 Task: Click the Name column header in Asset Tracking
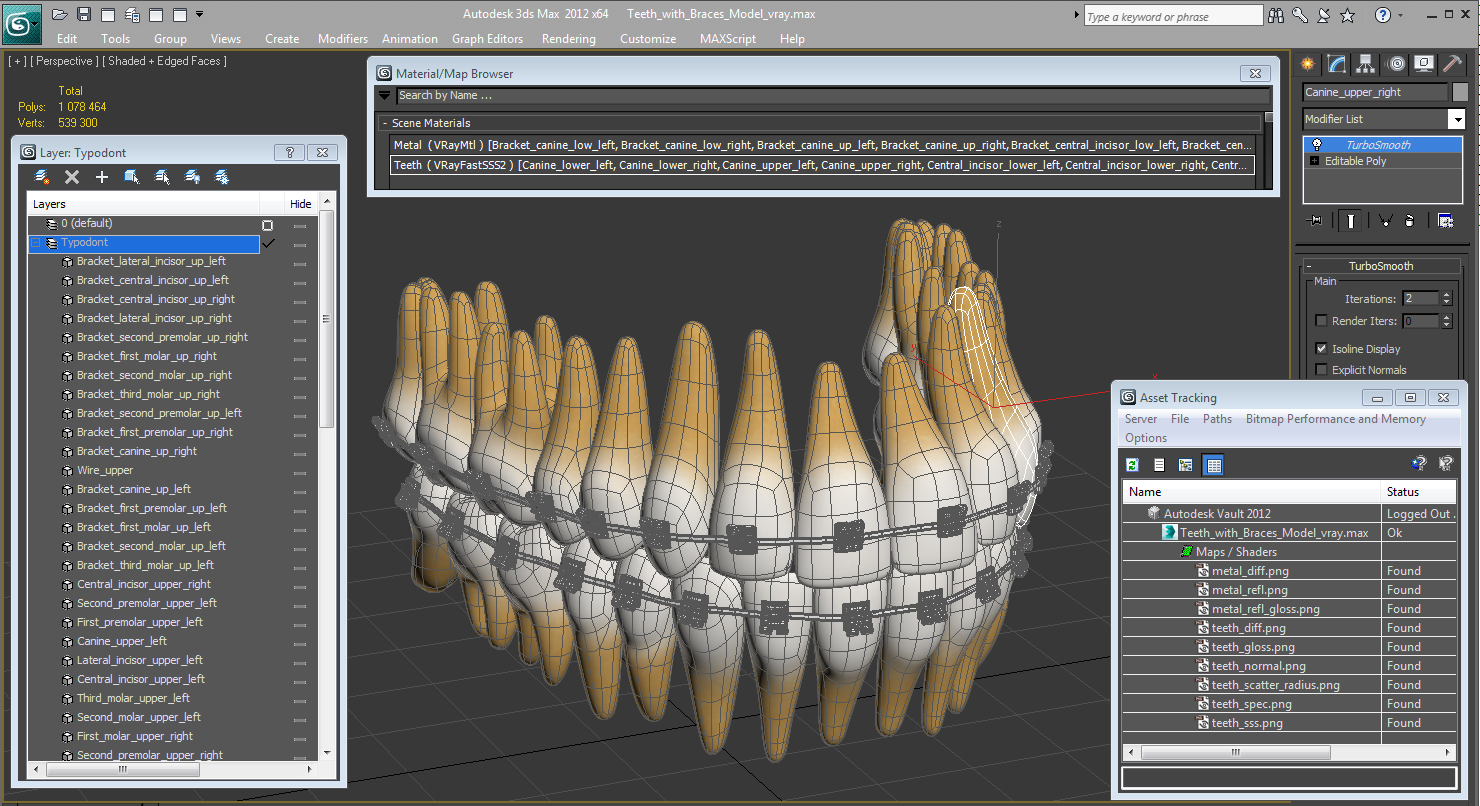[1251, 492]
